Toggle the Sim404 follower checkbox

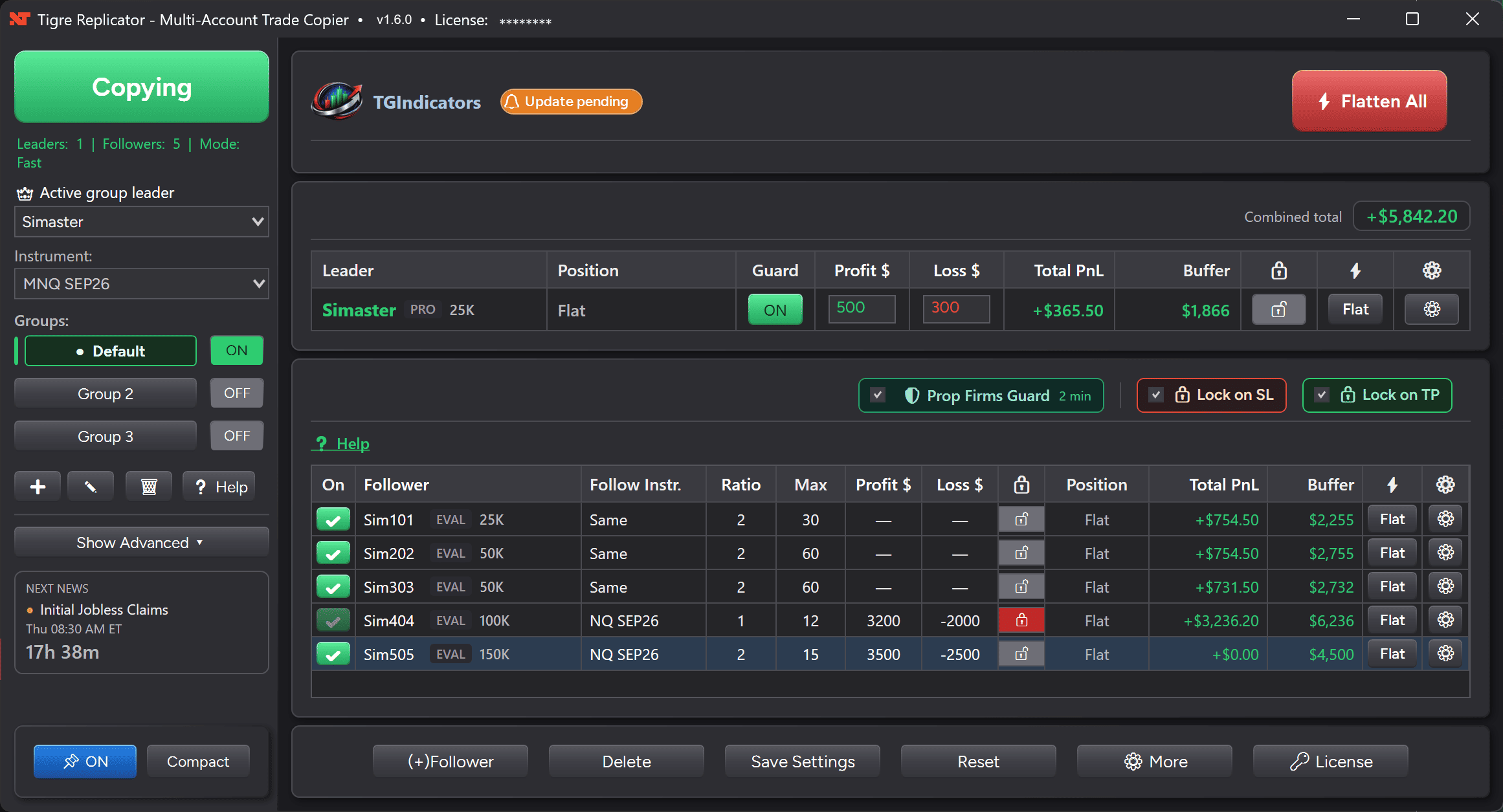333,620
